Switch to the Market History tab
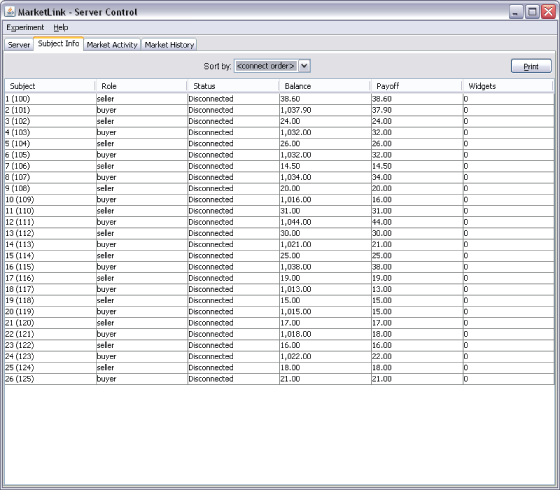 tap(169, 45)
